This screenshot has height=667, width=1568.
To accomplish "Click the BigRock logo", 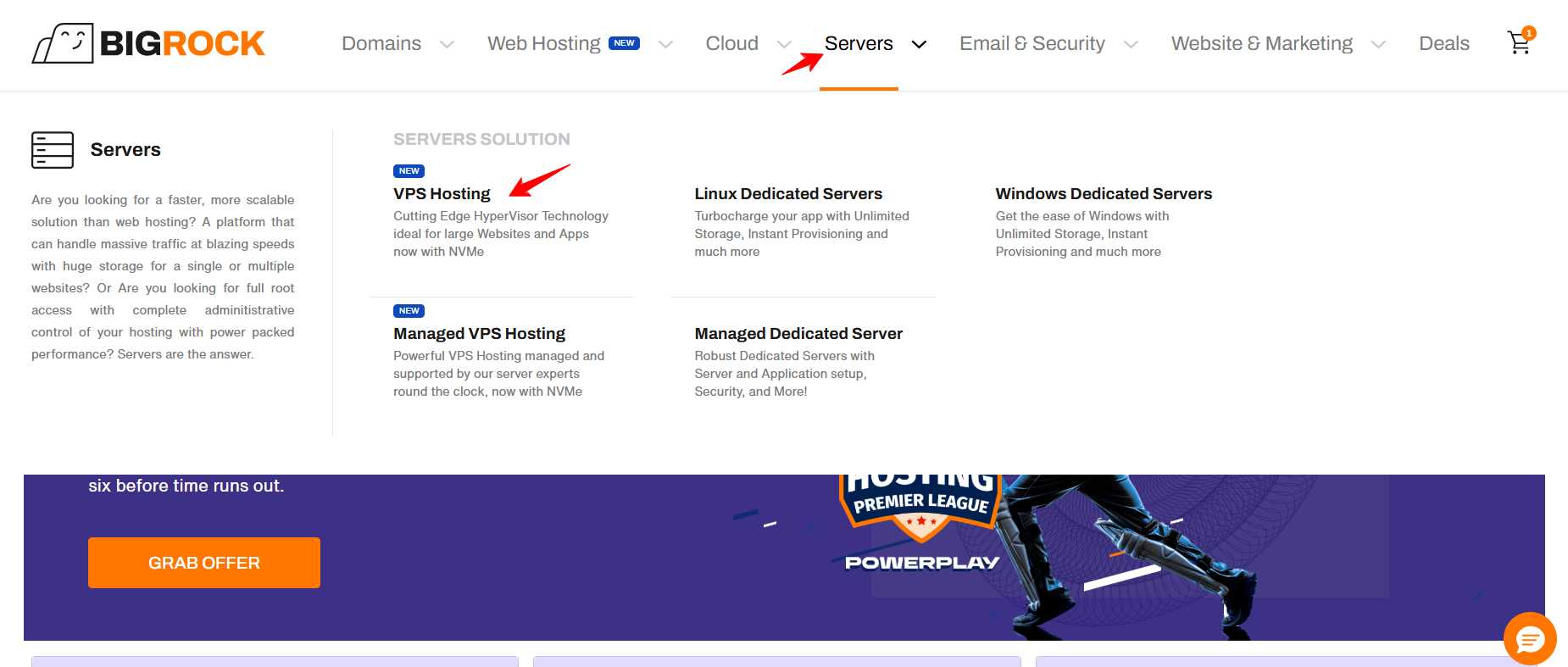I will [x=148, y=43].
